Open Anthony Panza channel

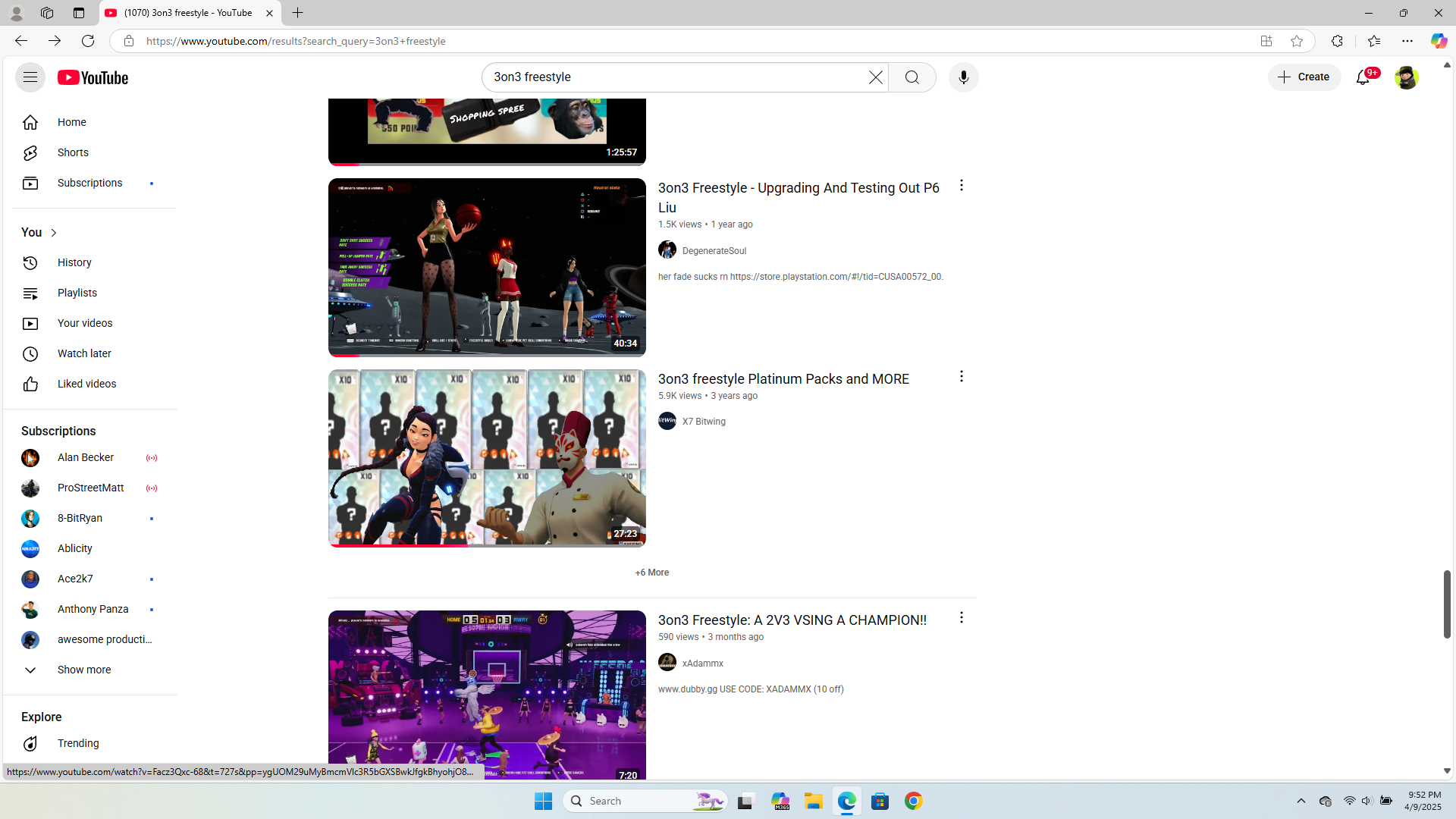[89, 609]
